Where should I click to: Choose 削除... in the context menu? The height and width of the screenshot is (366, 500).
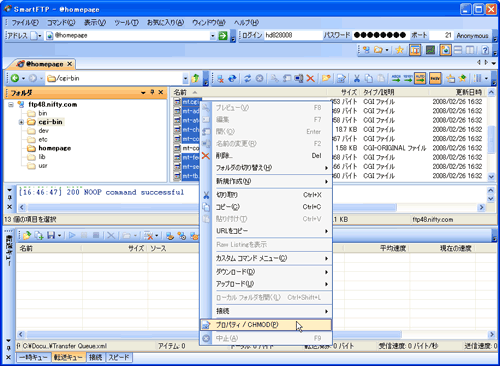click(x=266, y=156)
